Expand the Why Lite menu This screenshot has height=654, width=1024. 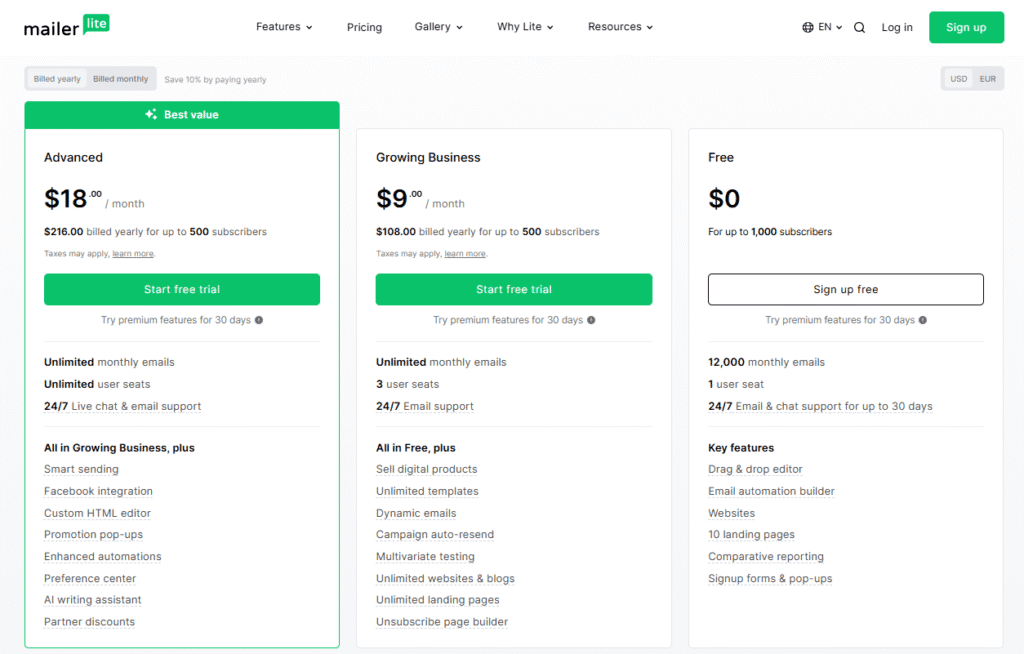point(525,27)
